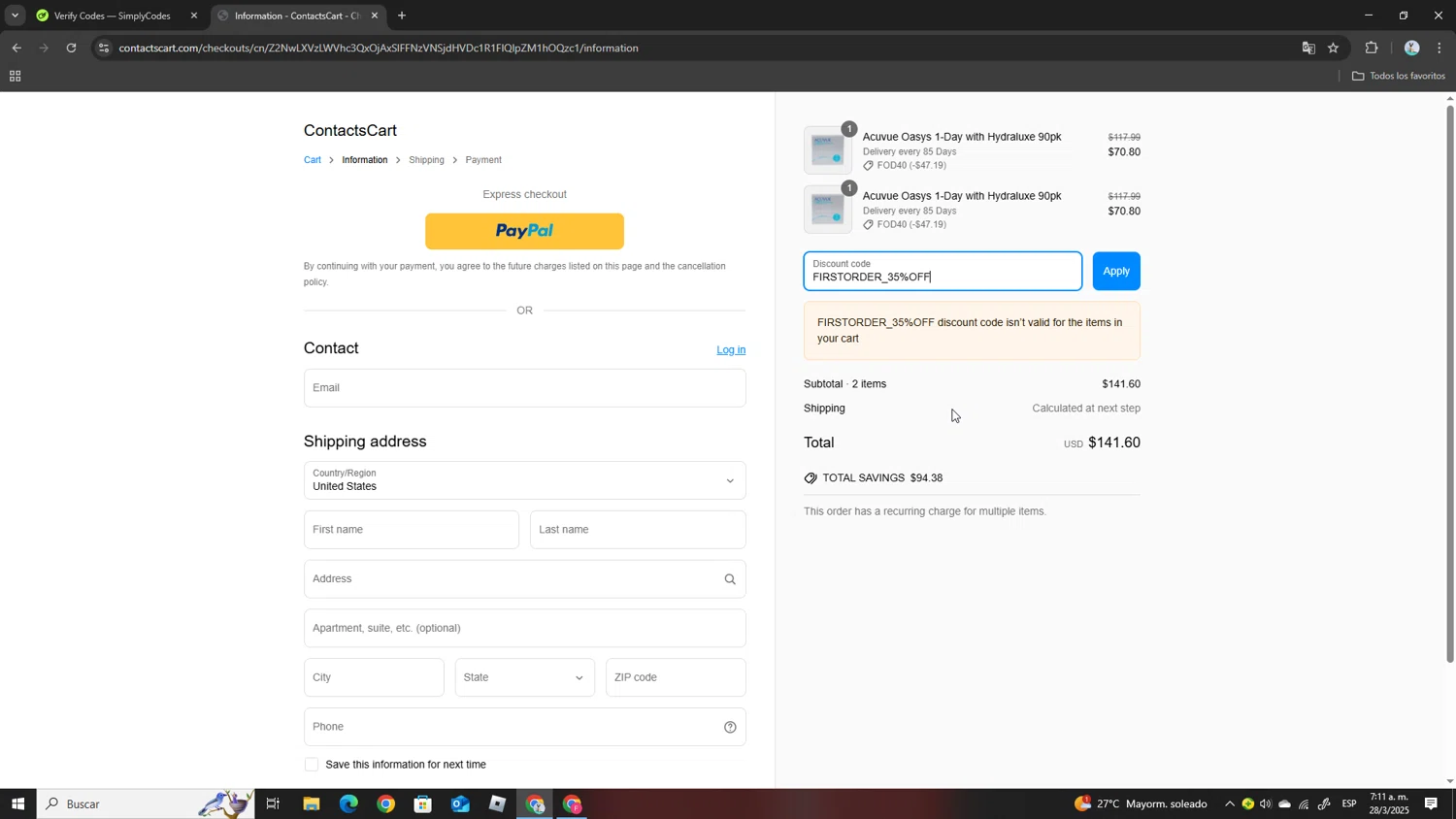The image size is (1456, 819).
Task: Click the phone help question-mark icon
Action: click(x=730, y=727)
